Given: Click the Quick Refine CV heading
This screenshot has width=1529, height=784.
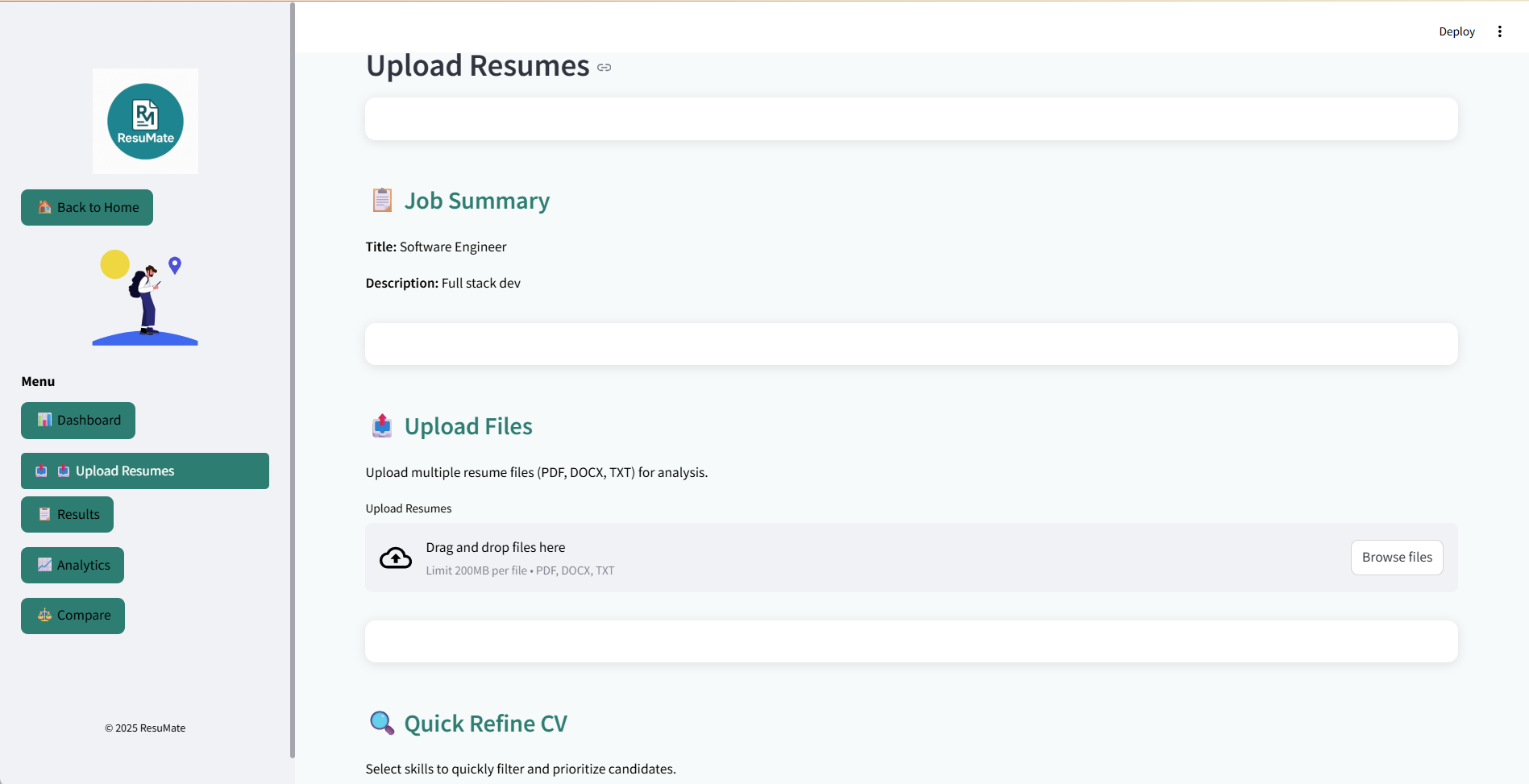Looking at the screenshot, I should pos(485,724).
